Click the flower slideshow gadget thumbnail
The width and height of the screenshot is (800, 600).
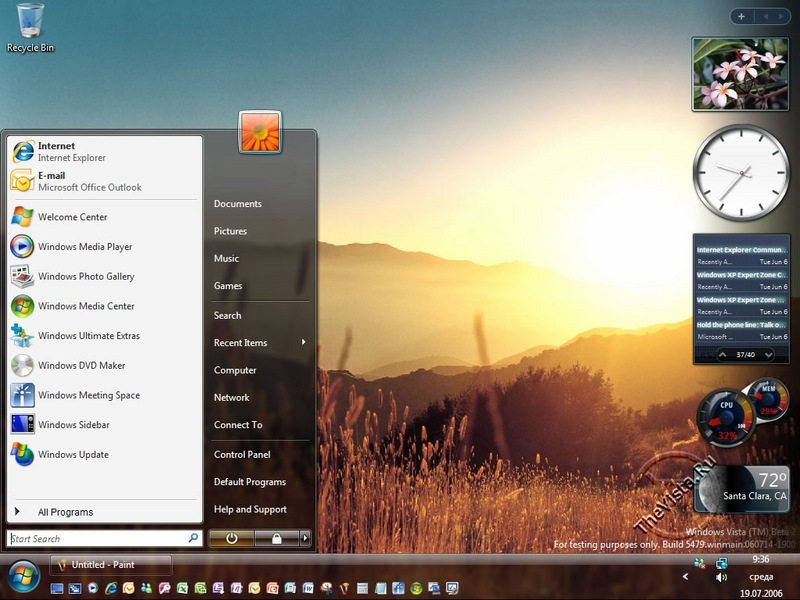741,74
